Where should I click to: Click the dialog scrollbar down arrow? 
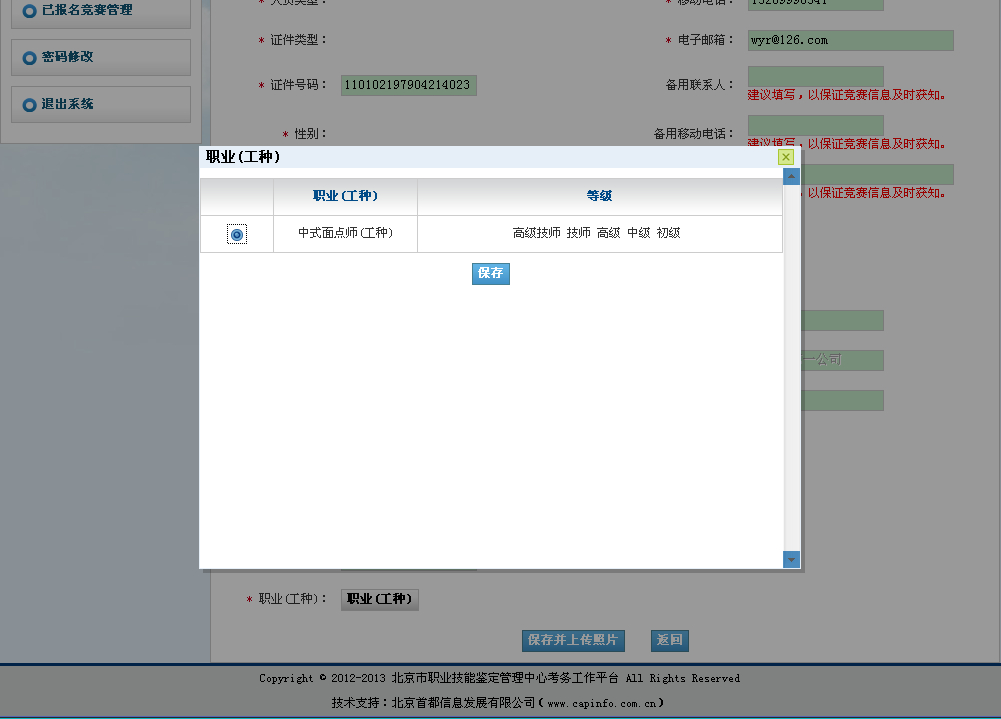tap(791, 559)
